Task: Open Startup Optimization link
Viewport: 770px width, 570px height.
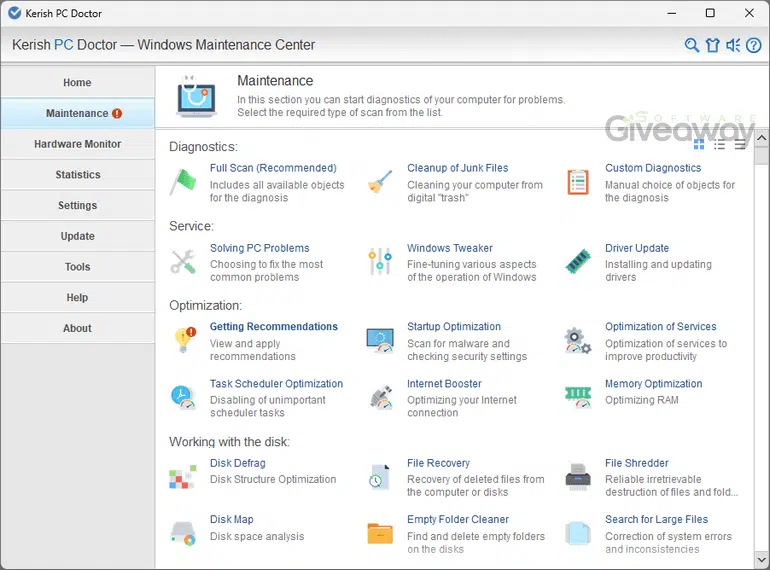Action: [x=454, y=326]
